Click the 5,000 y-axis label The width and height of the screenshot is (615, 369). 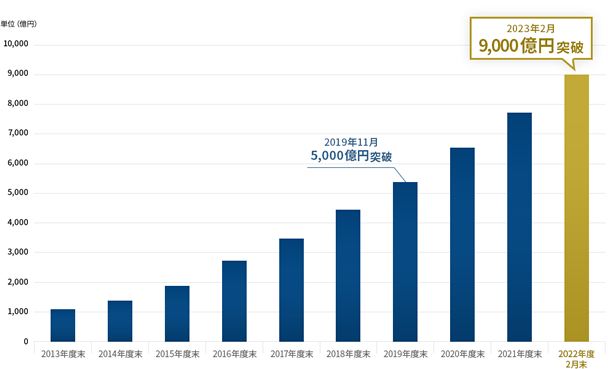tap(18, 192)
